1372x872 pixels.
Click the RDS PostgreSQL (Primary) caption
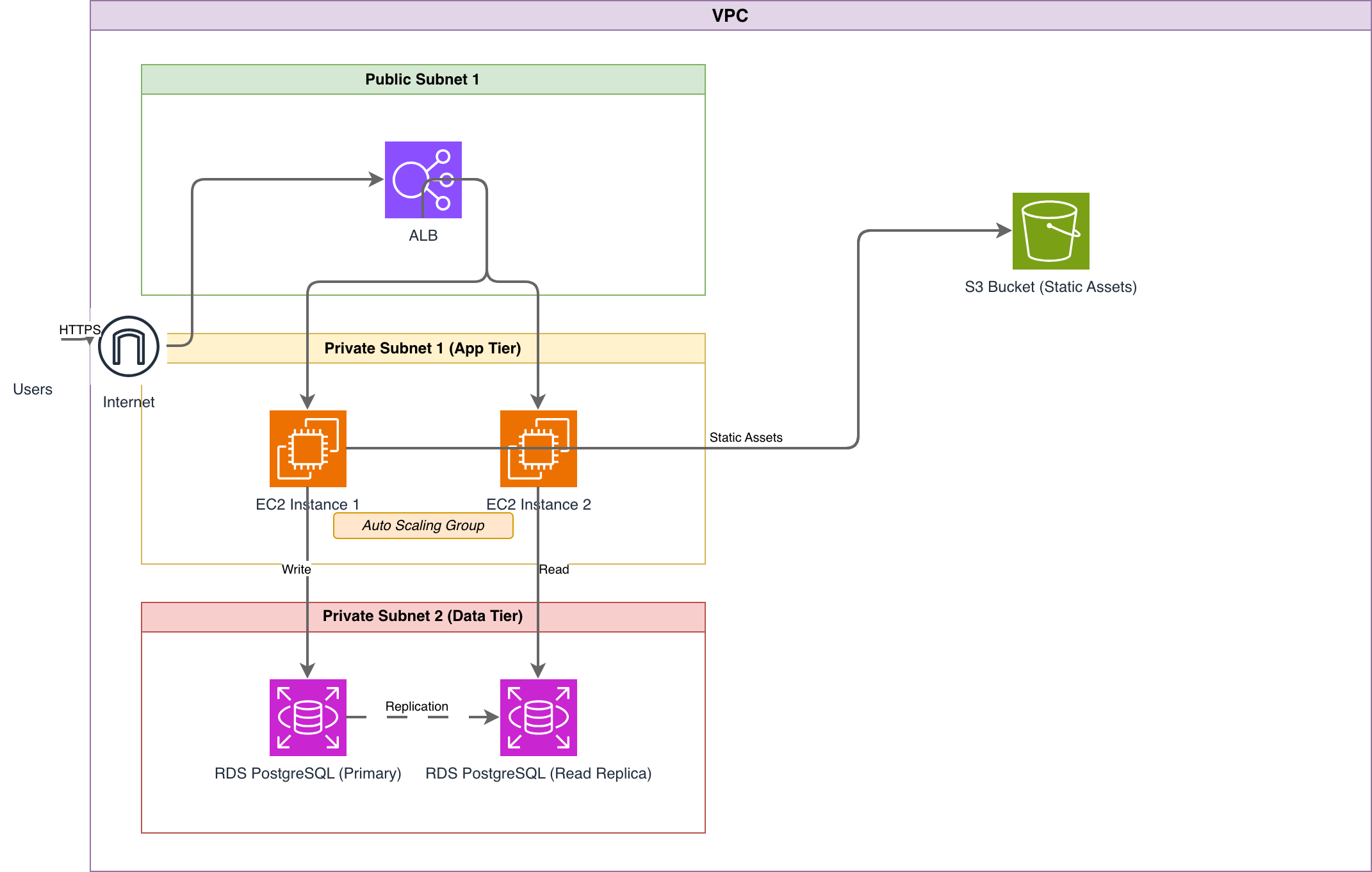tap(308, 773)
